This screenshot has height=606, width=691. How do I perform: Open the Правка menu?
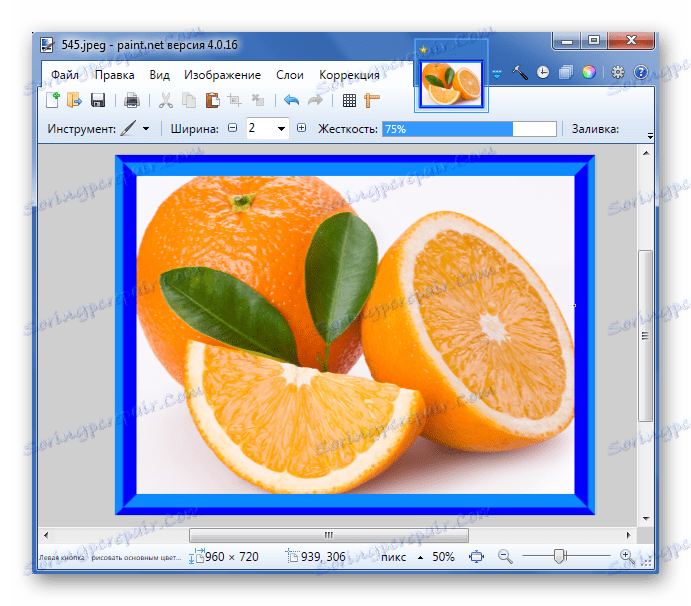tap(114, 75)
